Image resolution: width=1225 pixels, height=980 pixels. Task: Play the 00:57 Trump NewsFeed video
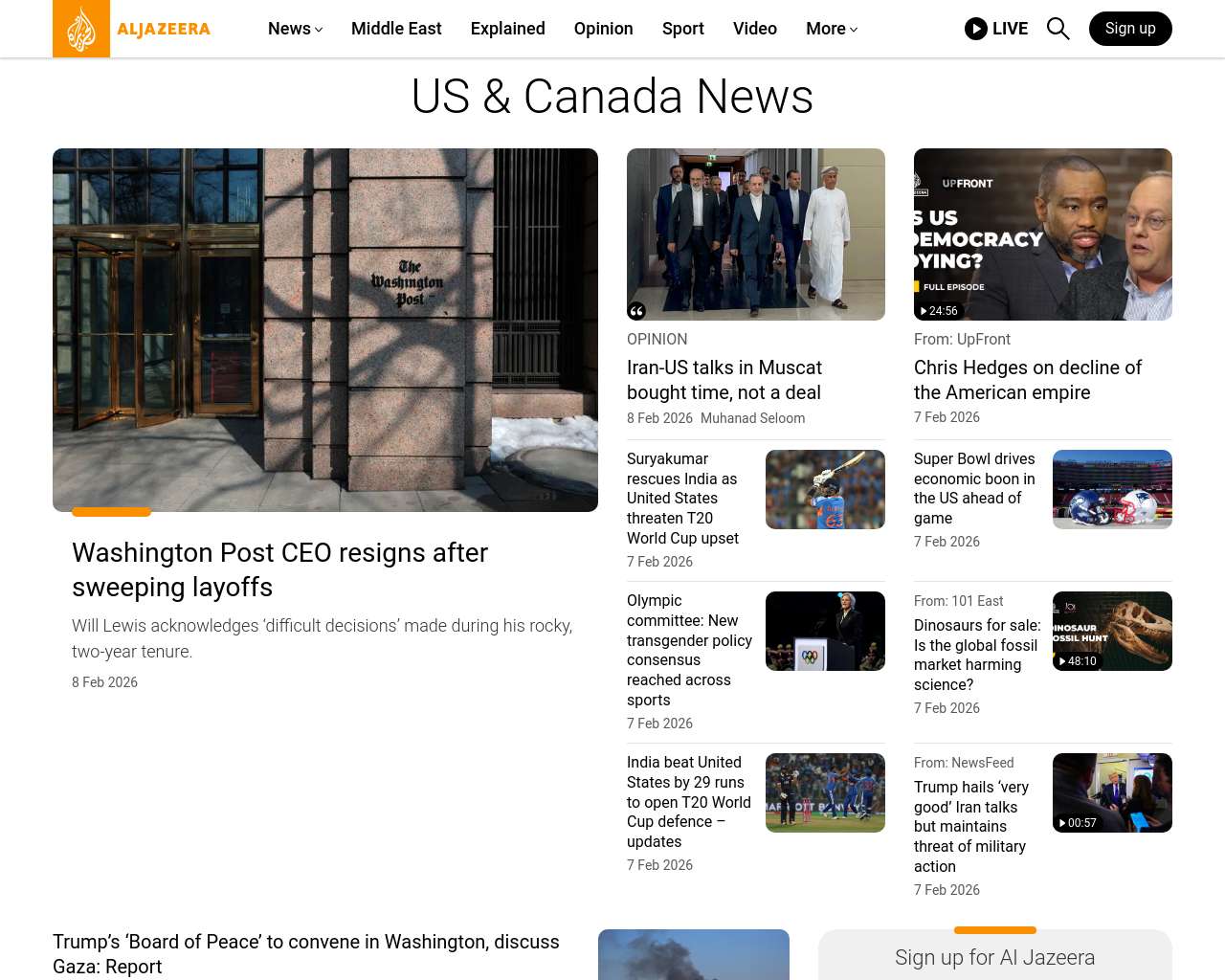click(1077, 823)
